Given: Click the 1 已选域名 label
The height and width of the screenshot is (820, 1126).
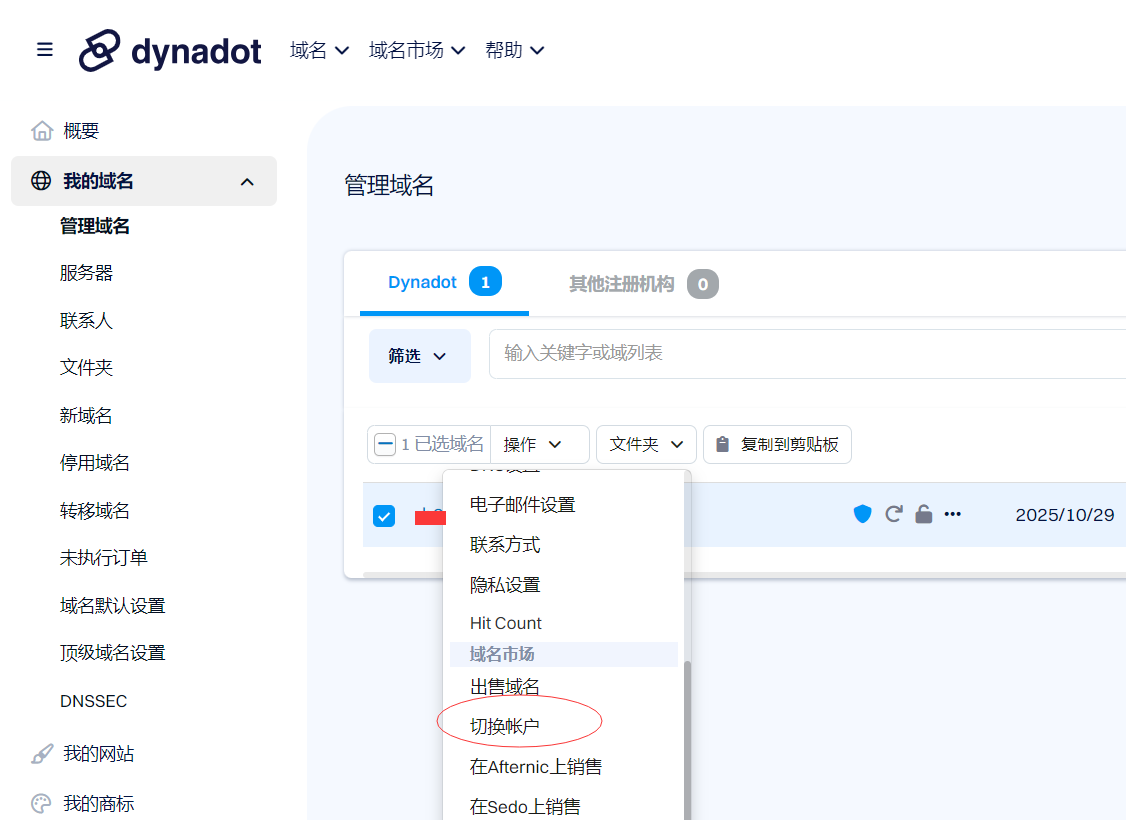Looking at the screenshot, I should click(442, 444).
